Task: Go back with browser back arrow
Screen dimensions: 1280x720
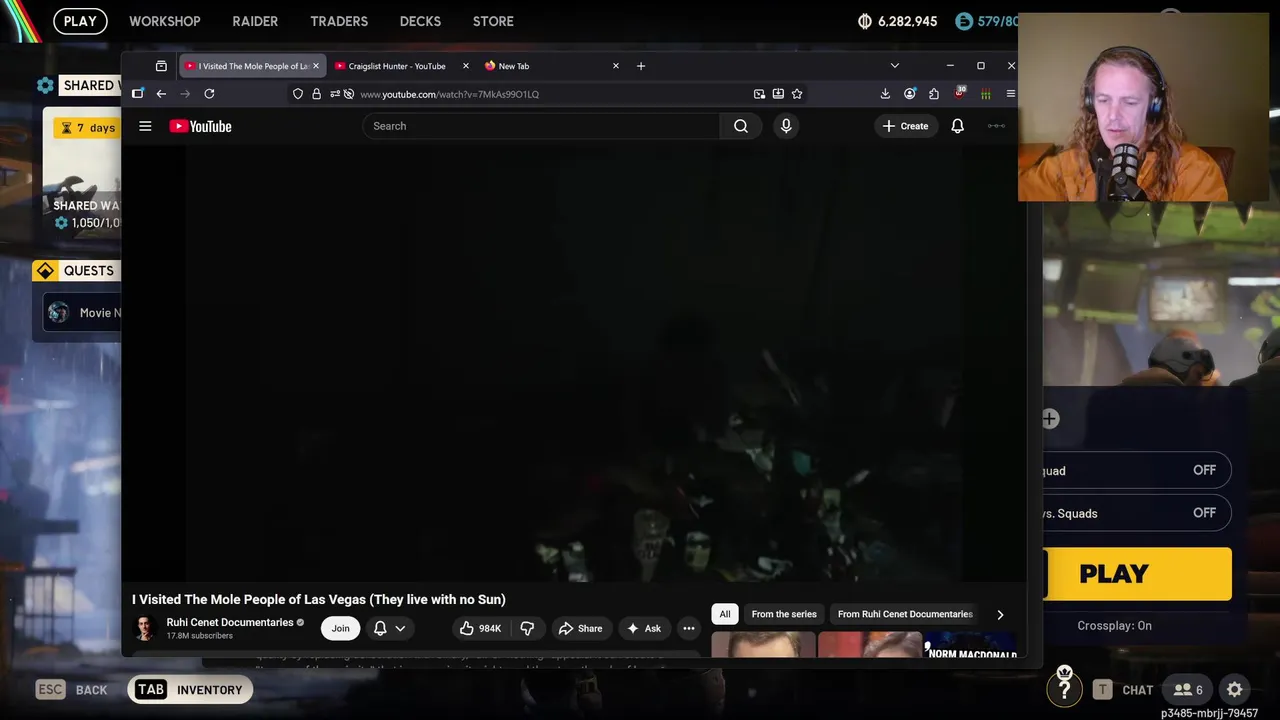Action: coord(161,94)
